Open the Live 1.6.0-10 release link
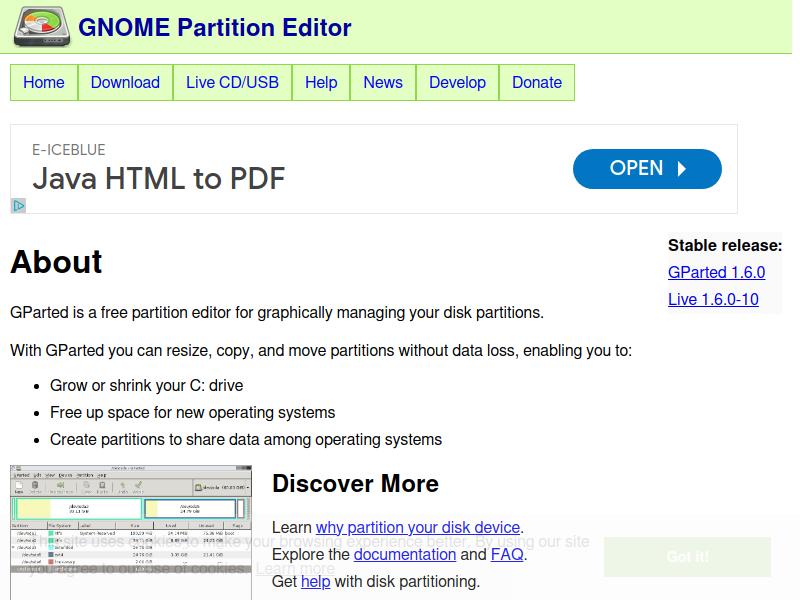 point(713,299)
